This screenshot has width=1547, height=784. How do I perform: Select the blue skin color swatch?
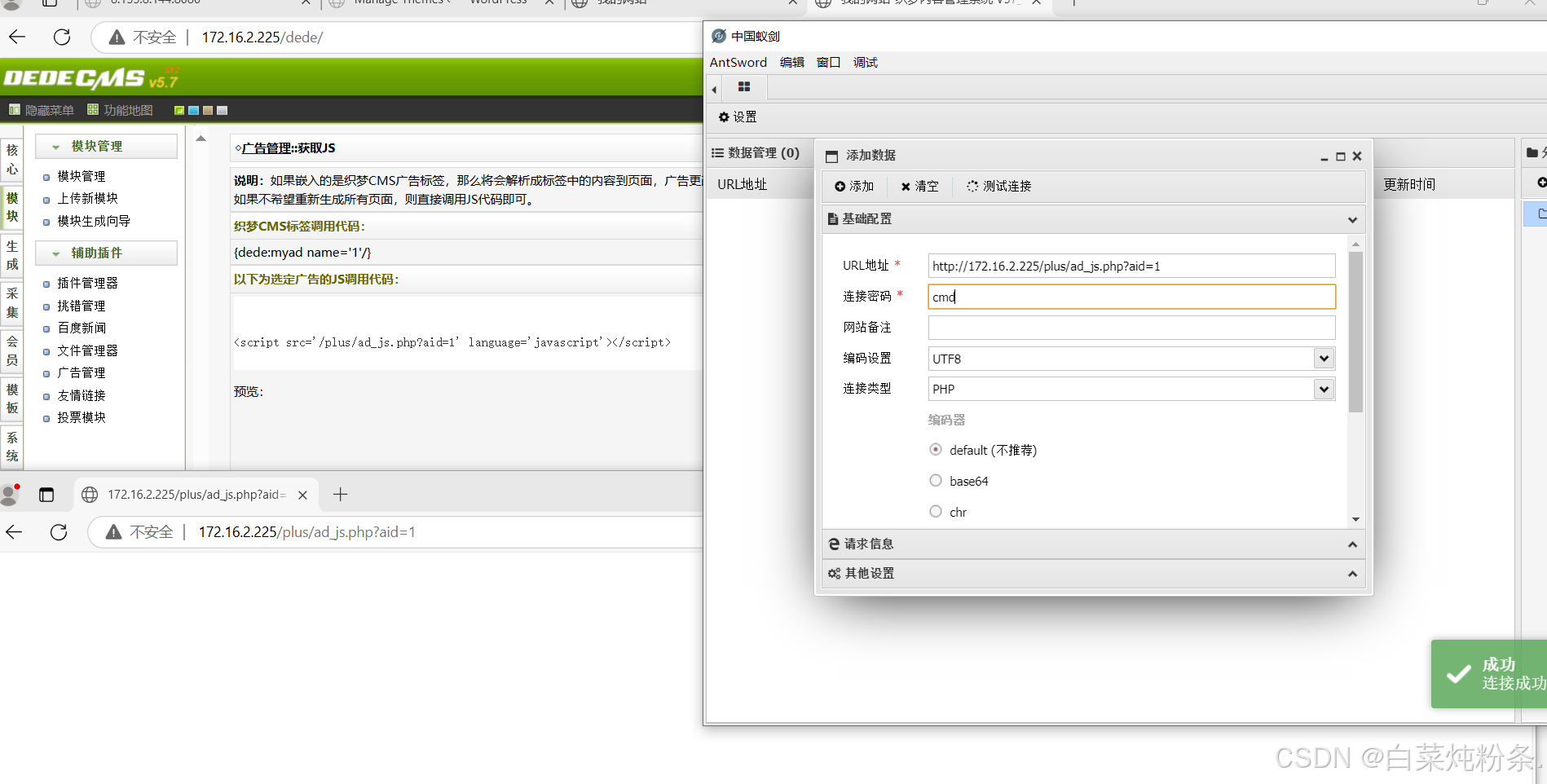pyautogui.click(x=194, y=110)
